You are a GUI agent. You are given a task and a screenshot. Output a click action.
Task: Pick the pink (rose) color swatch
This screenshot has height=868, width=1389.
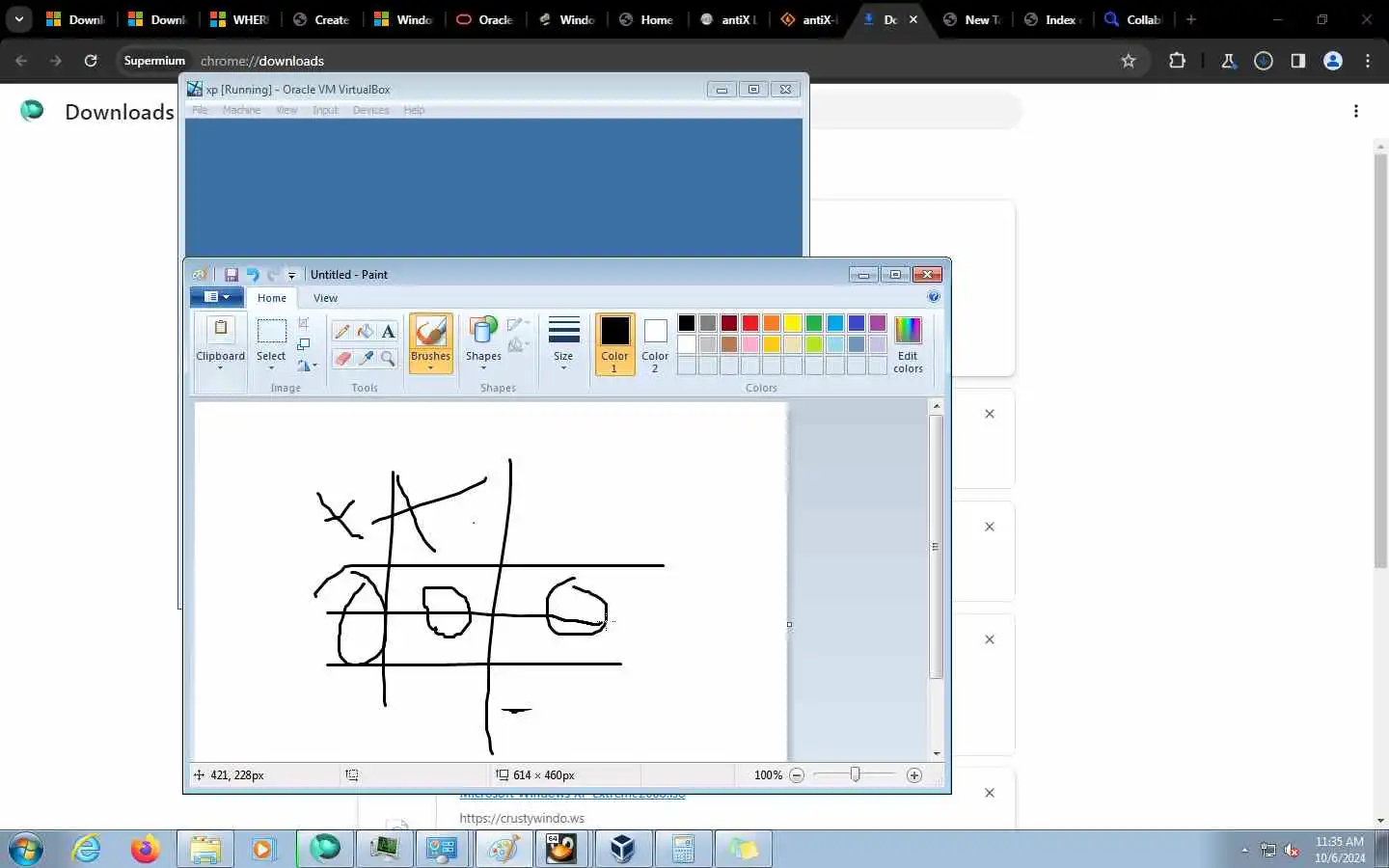(750, 344)
